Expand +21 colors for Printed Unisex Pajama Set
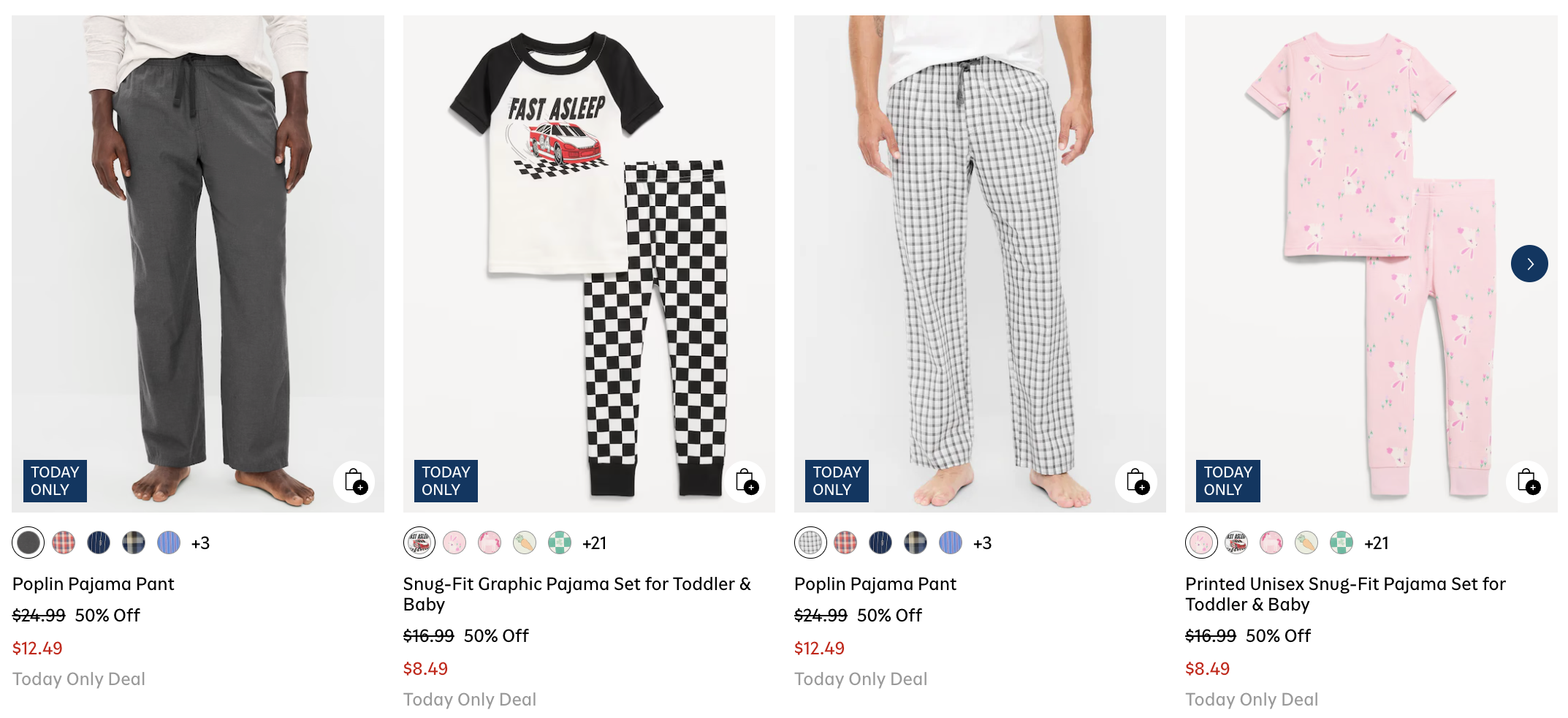 [1376, 543]
